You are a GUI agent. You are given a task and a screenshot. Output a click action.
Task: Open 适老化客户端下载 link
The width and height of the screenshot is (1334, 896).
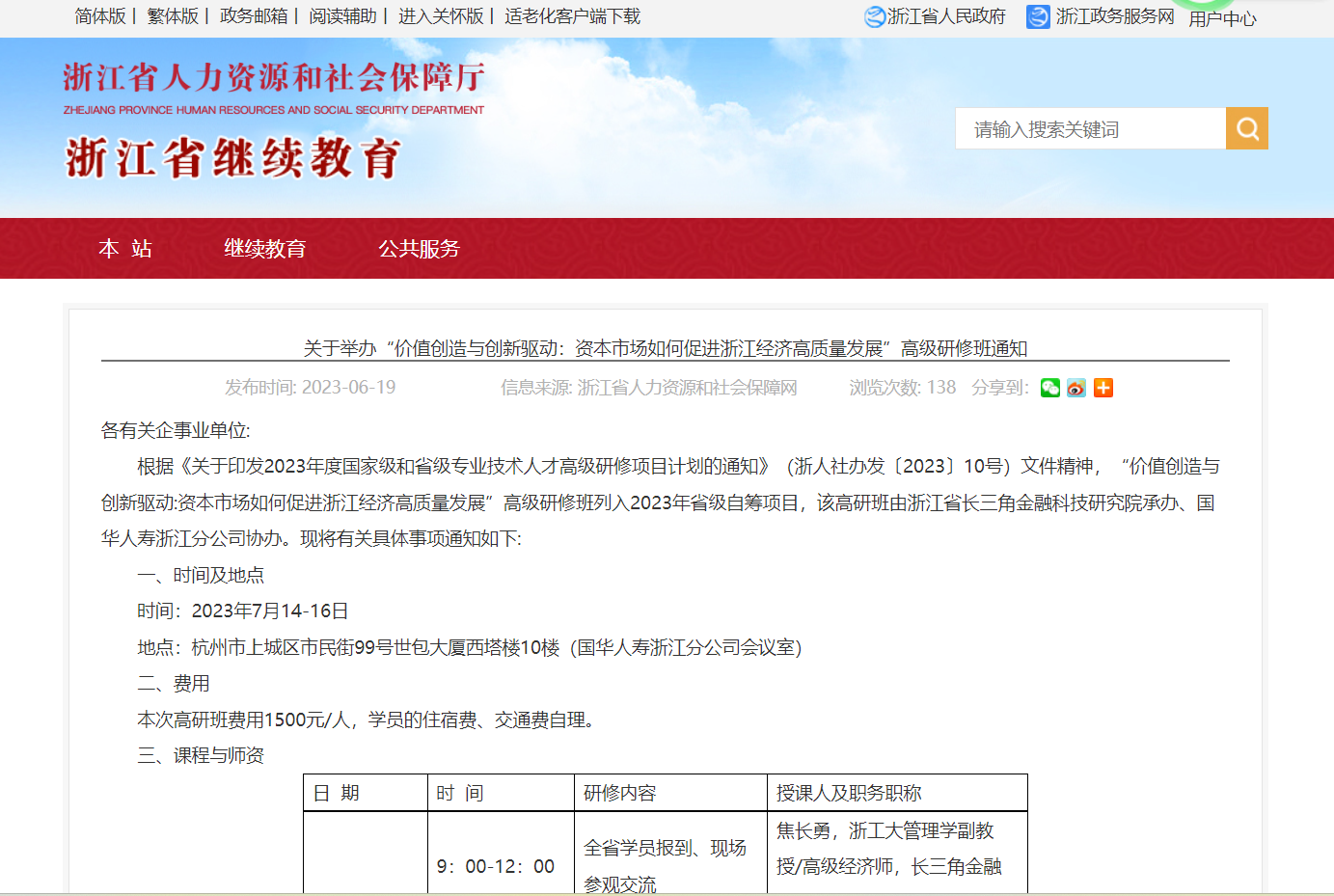pyautogui.click(x=572, y=16)
